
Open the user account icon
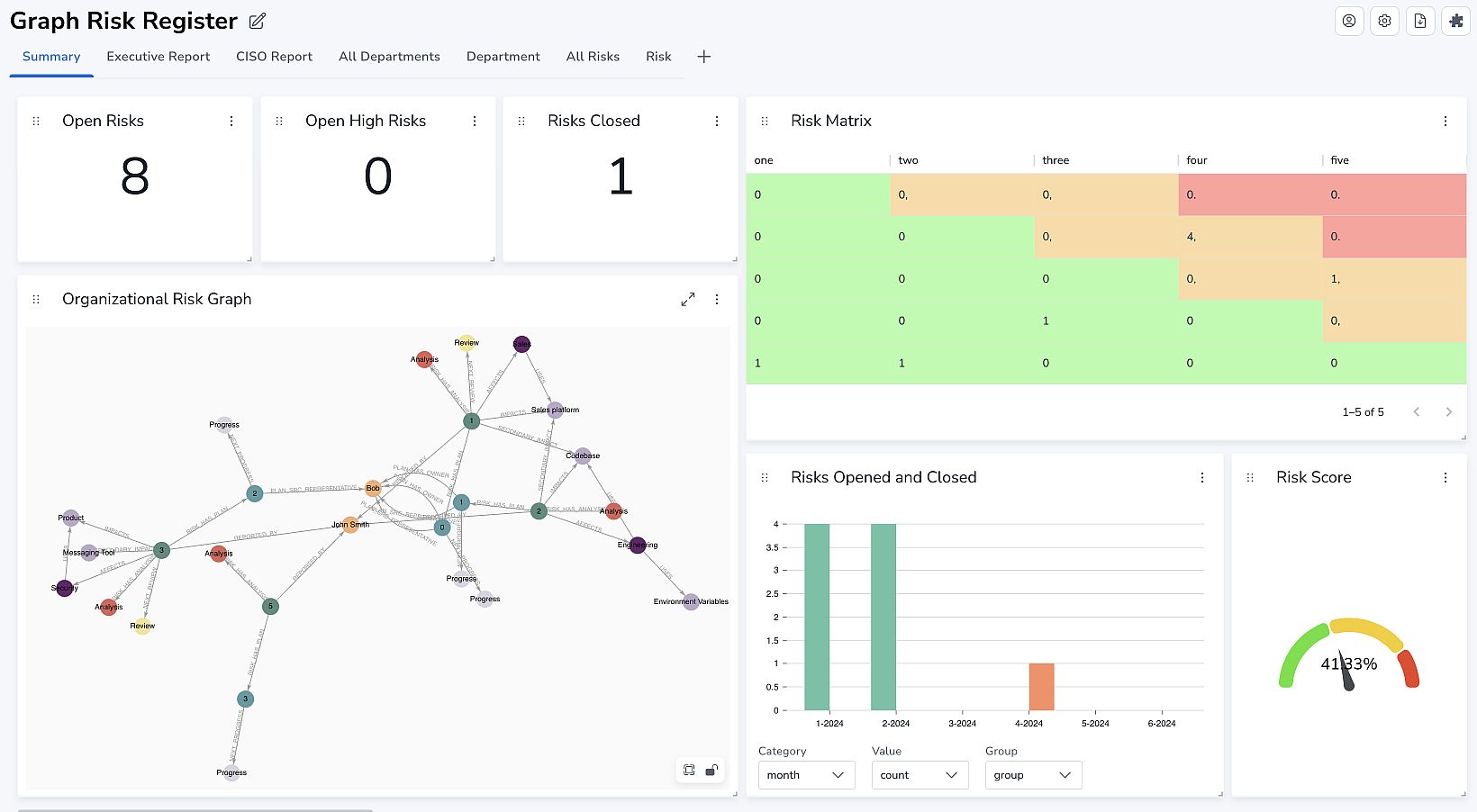pyautogui.click(x=1349, y=21)
